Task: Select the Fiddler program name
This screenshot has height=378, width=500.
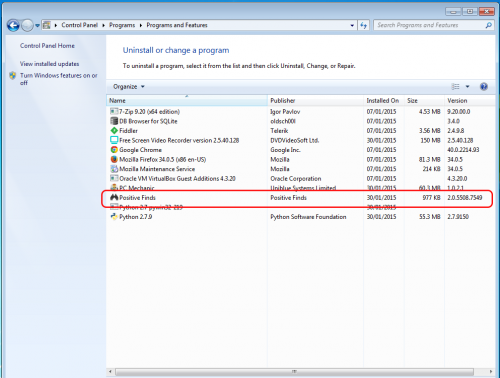Action: tap(128, 131)
